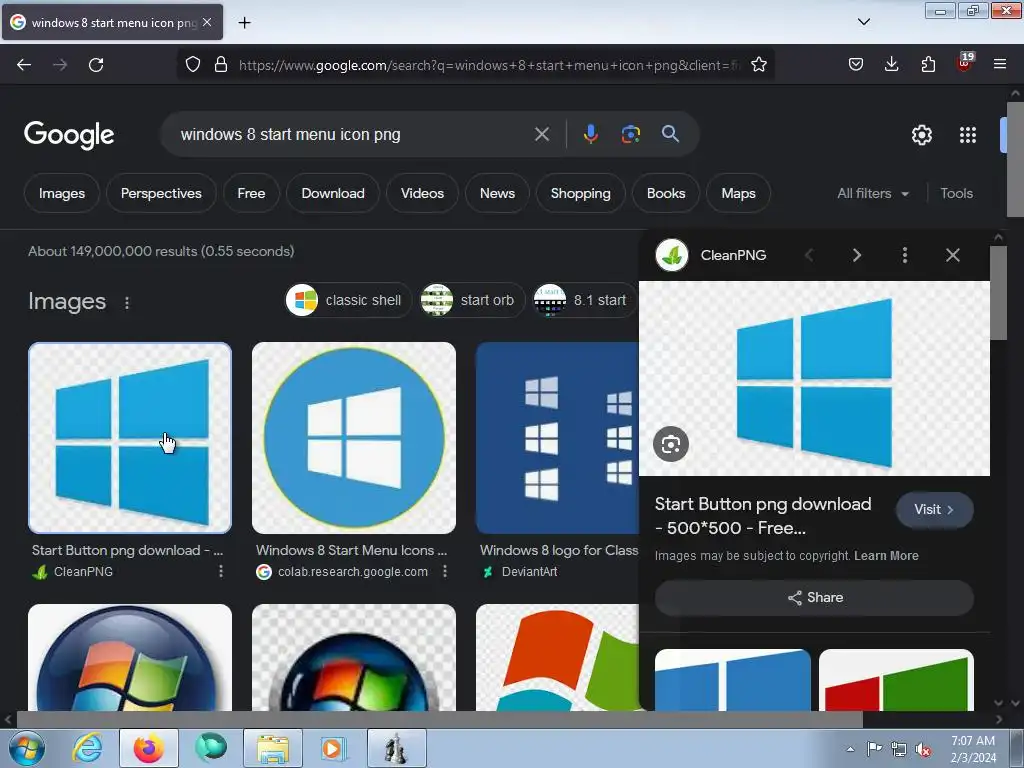Switch to the Videos filter
The image size is (1024, 768).
tap(422, 193)
